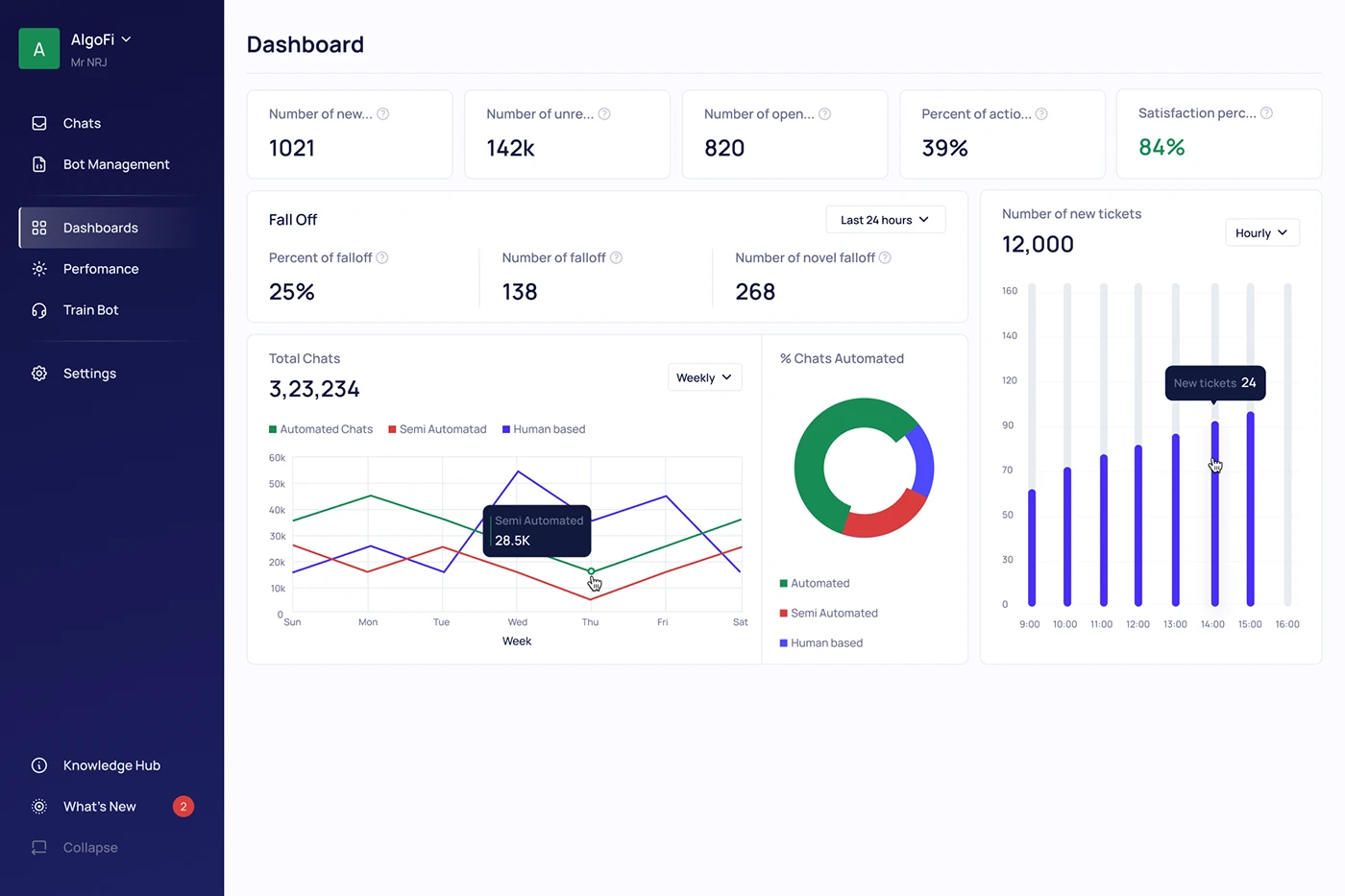This screenshot has width=1345, height=896.
Task: Open Train Bot menu item
Action: (x=91, y=310)
